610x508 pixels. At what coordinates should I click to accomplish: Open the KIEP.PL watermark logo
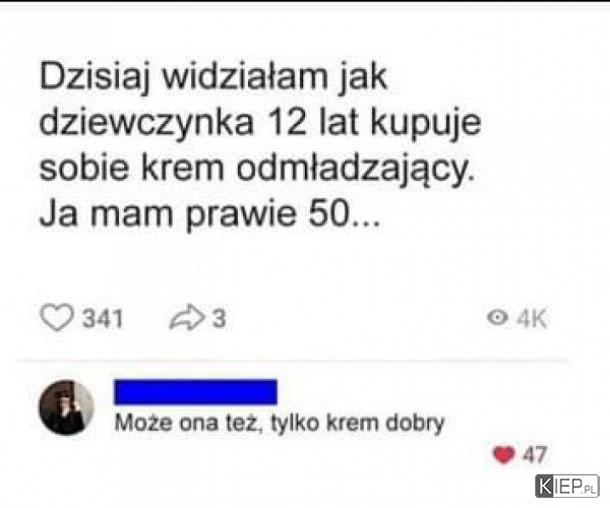point(567,486)
